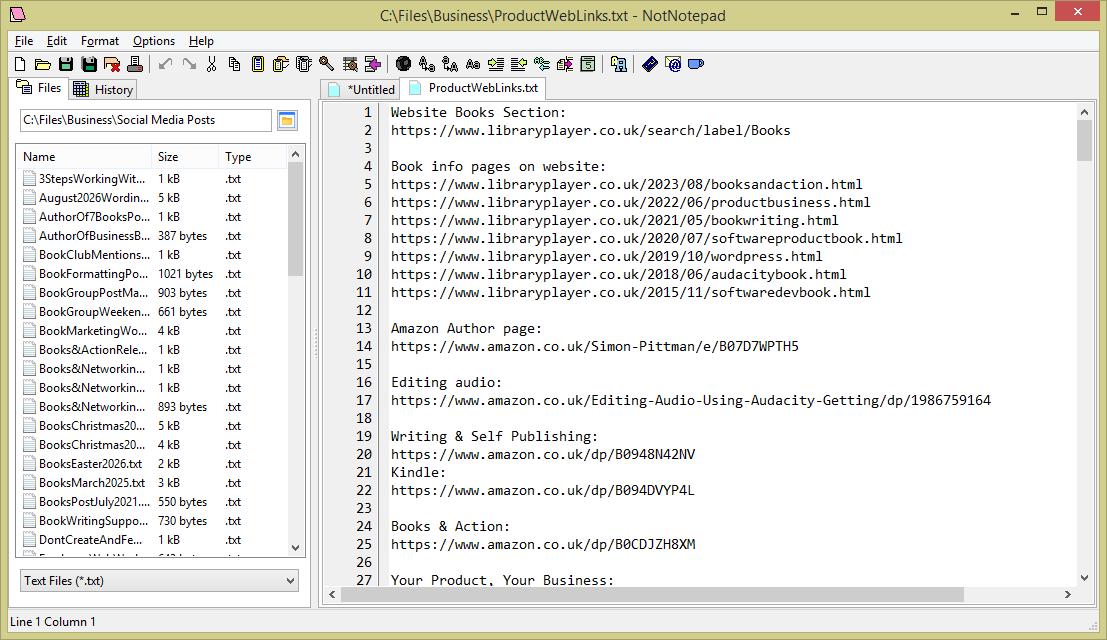Click the open file folder icon
Viewport: 1107px width, 640px height.
pos(43,64)
